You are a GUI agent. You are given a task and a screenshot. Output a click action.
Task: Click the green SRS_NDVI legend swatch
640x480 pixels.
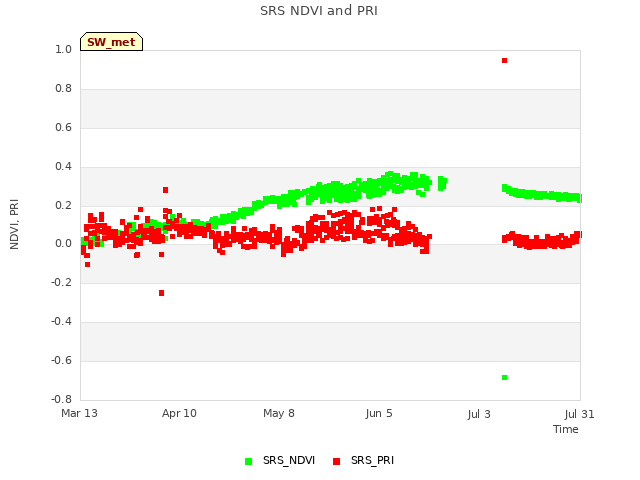pos(249,461)
